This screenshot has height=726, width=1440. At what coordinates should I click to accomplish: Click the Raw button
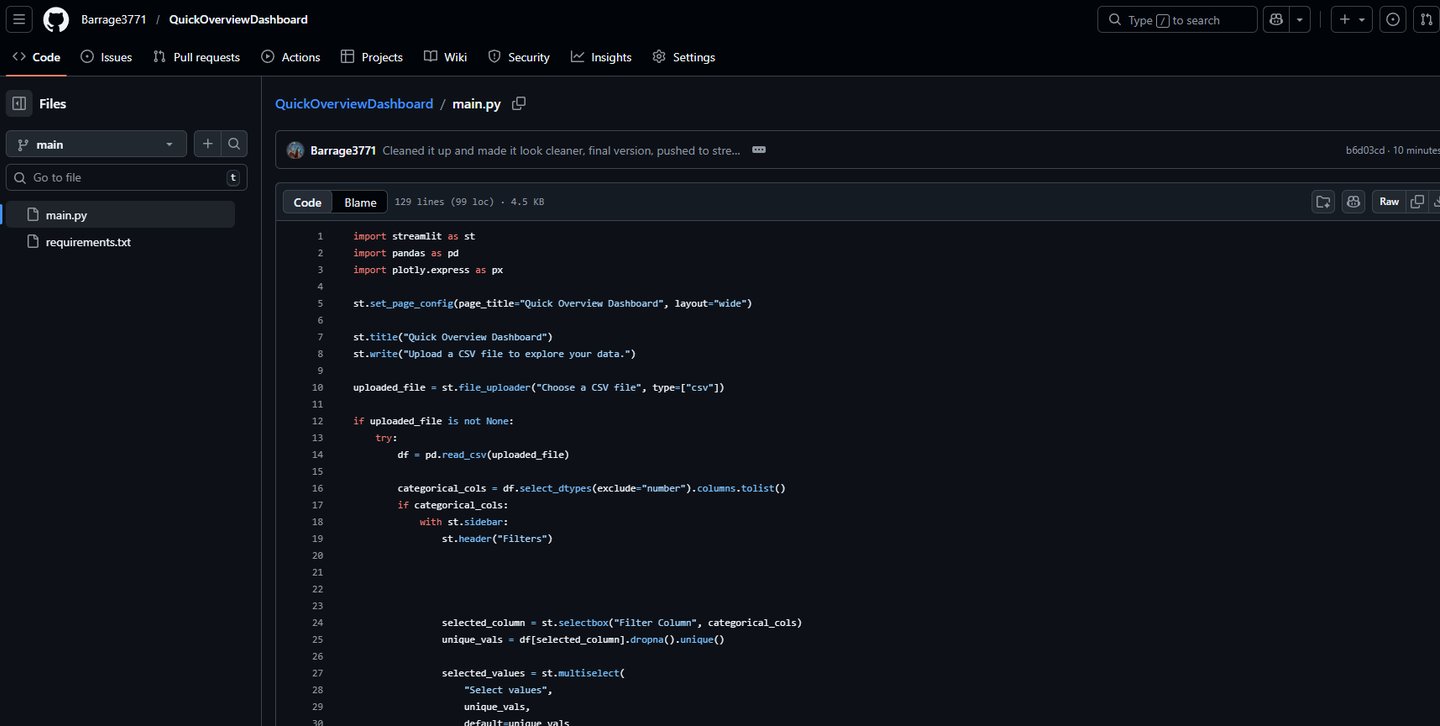1389,202
